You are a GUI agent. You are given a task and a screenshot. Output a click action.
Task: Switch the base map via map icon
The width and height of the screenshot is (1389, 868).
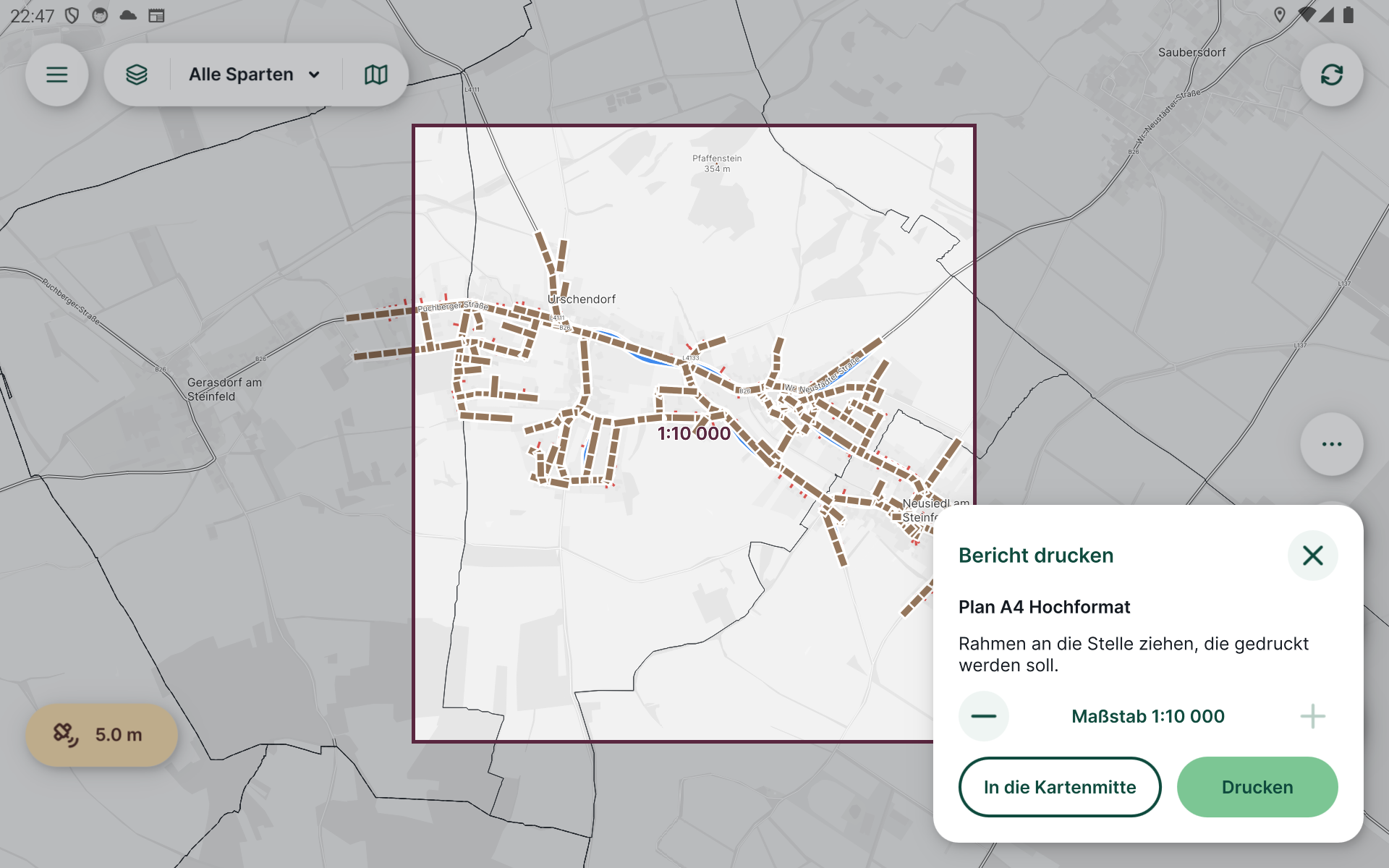(x=375, y=75)
